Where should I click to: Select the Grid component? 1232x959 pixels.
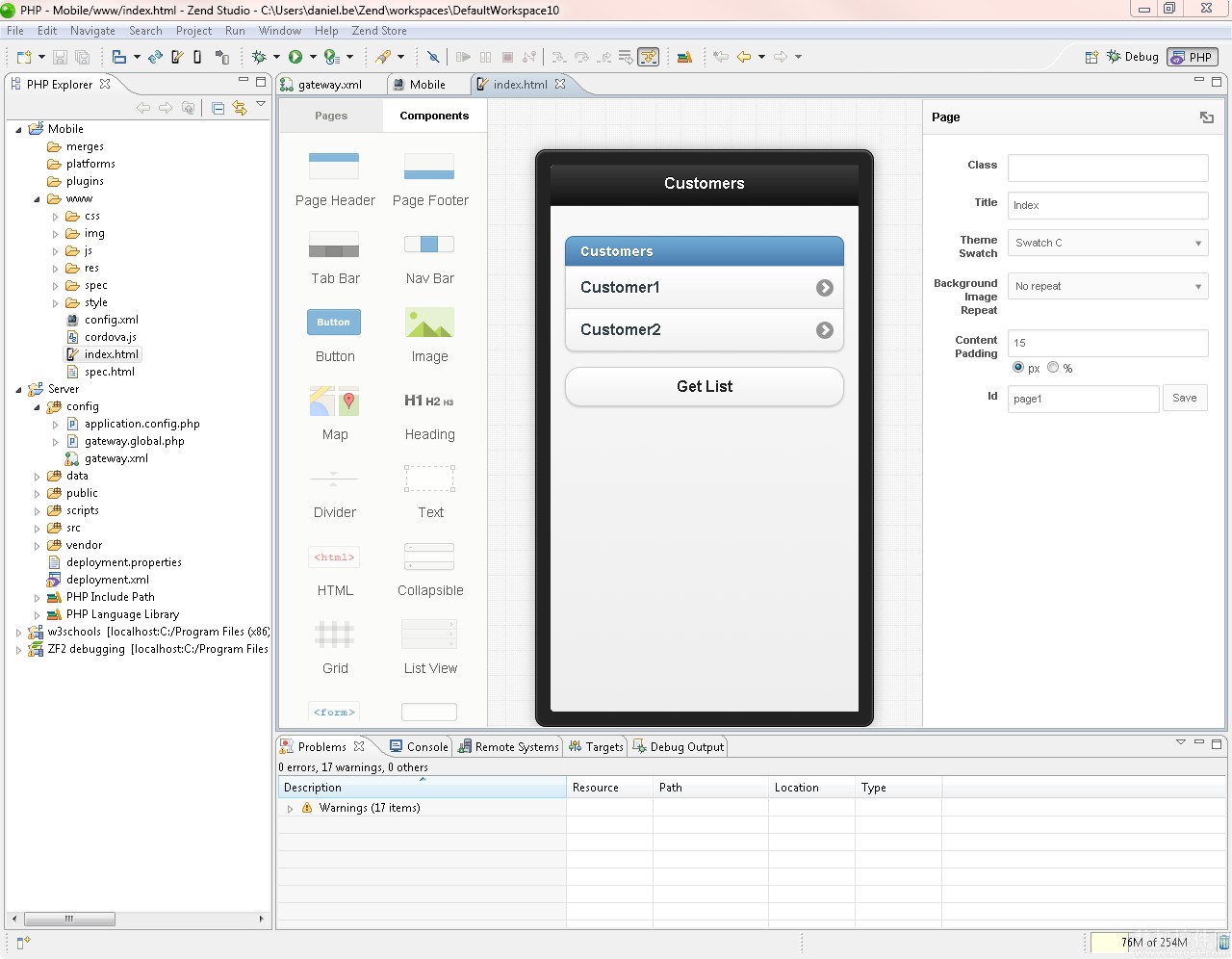(334, 648)
